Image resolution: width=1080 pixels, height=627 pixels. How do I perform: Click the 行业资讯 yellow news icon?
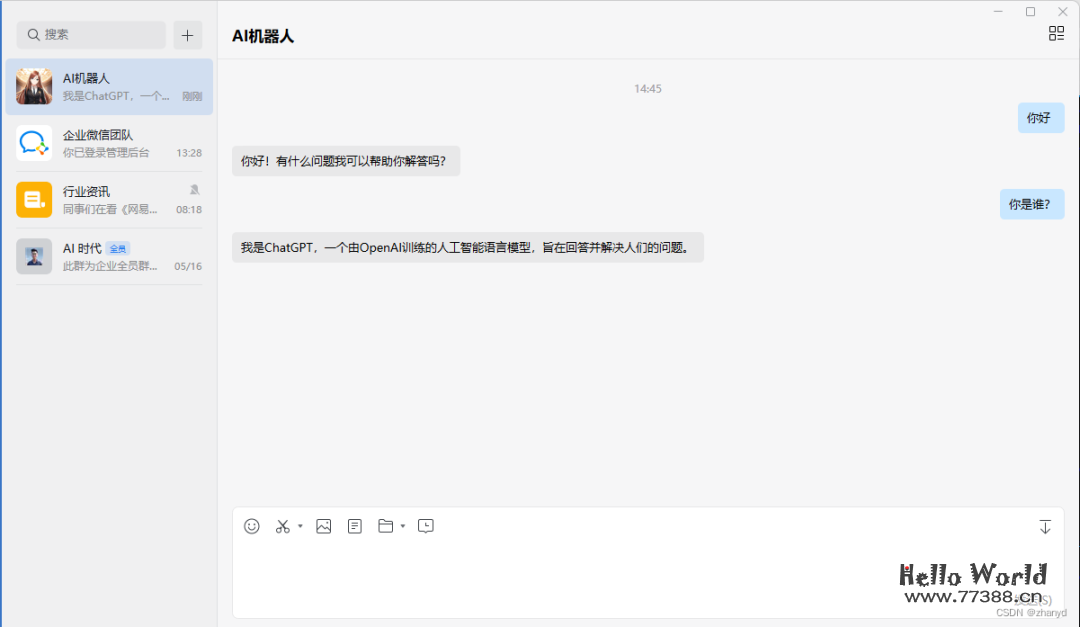[34, 200]
